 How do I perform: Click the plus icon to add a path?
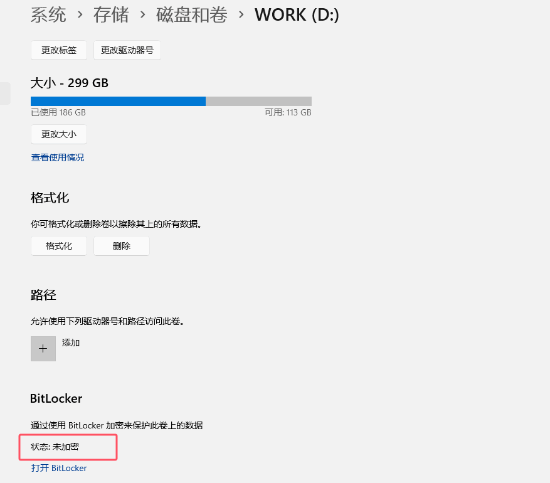pyautogui.click(x=43, y=348)
